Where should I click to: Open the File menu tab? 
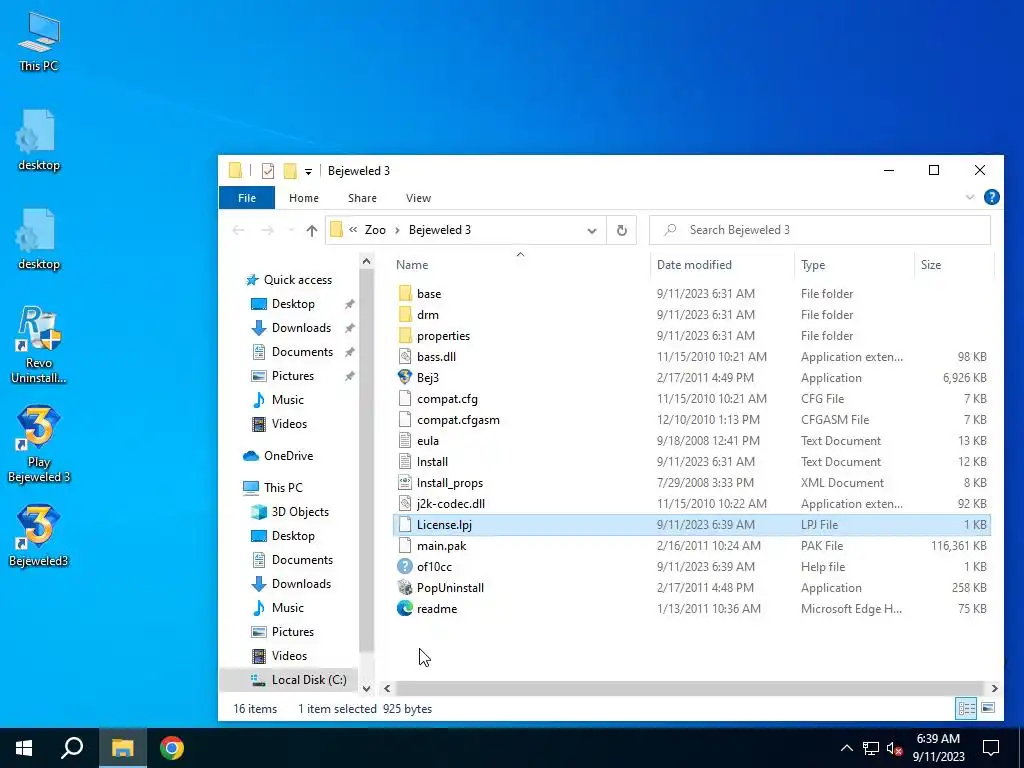pos(247,198)
